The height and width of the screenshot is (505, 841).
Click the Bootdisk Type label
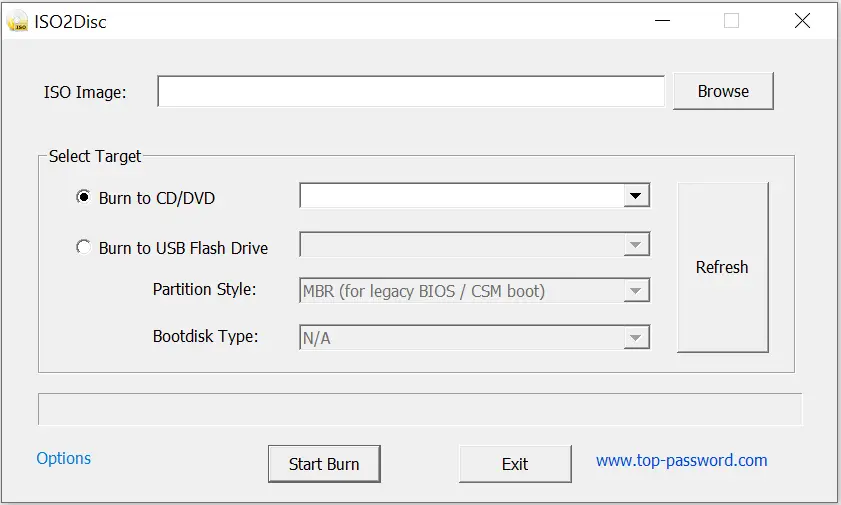point(205,336)
